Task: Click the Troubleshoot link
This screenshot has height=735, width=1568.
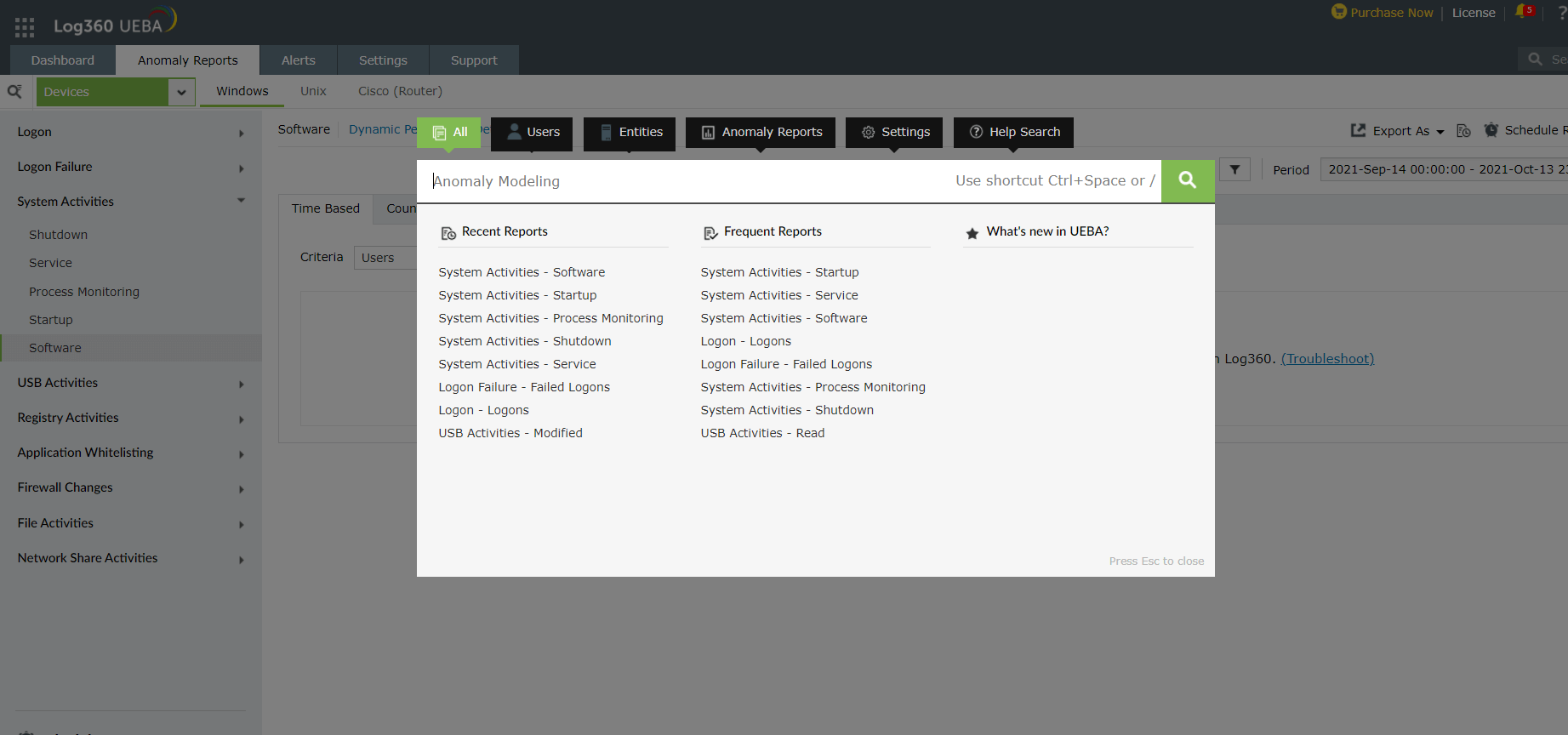Action: coord(1327,359)
